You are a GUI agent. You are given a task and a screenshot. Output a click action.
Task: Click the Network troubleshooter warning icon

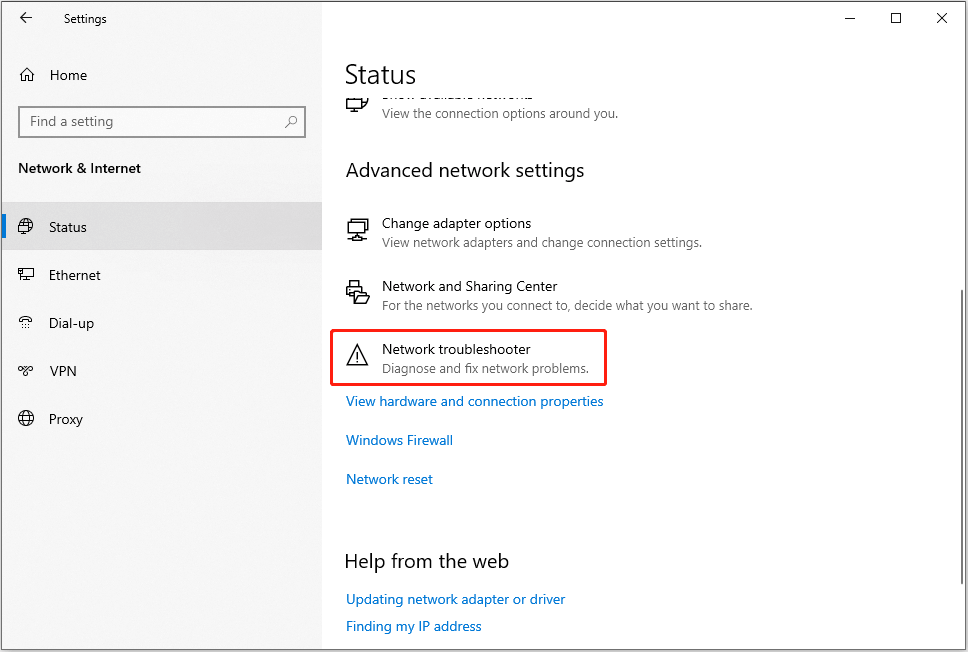pyautogui.click(x=357, y=356)
